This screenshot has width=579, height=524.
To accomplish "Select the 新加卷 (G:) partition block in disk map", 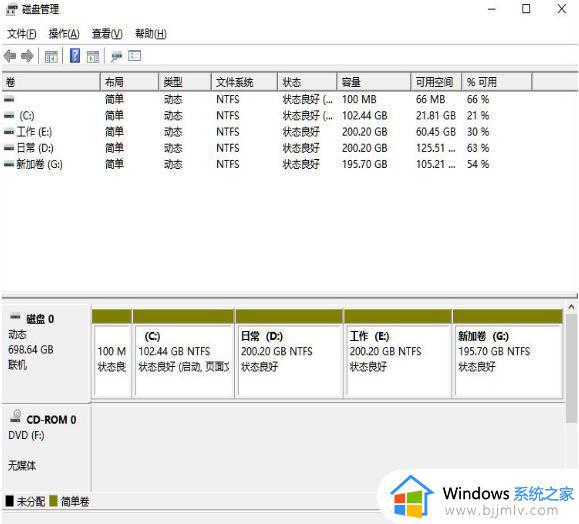I will (508, 354).
